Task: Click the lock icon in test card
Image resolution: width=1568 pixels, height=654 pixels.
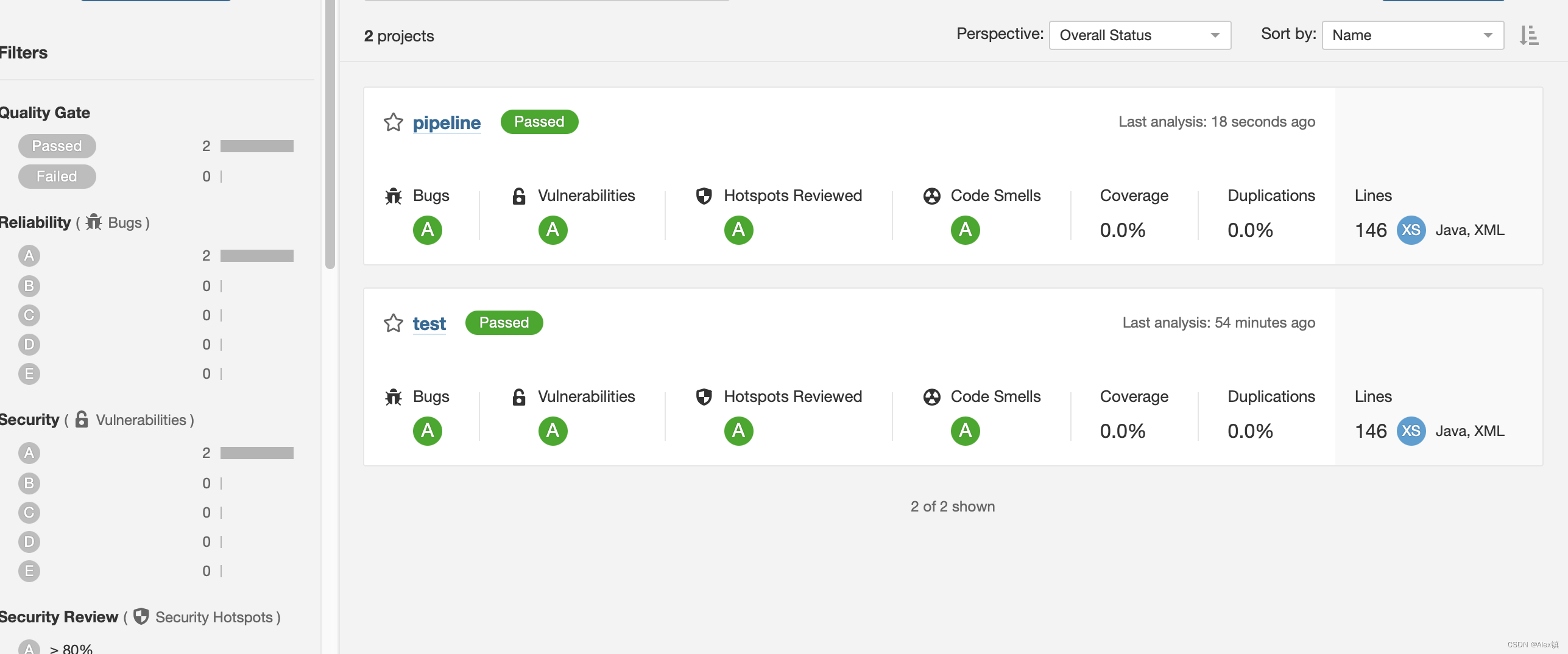Action: pos(519,397)
